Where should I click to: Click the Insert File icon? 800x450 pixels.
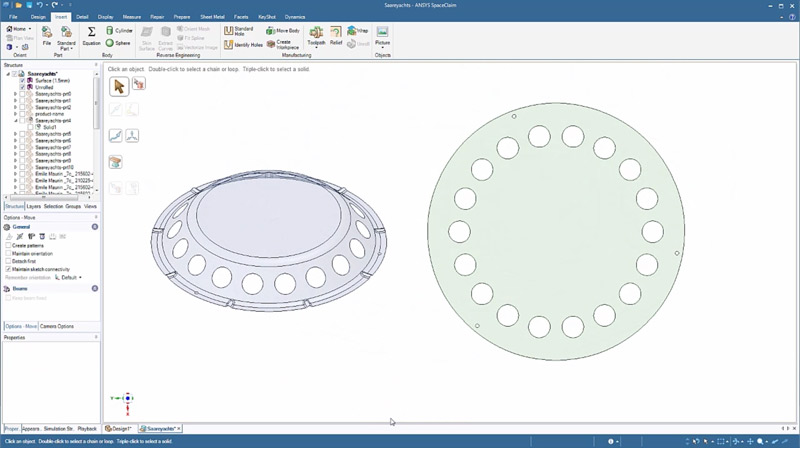47,37
